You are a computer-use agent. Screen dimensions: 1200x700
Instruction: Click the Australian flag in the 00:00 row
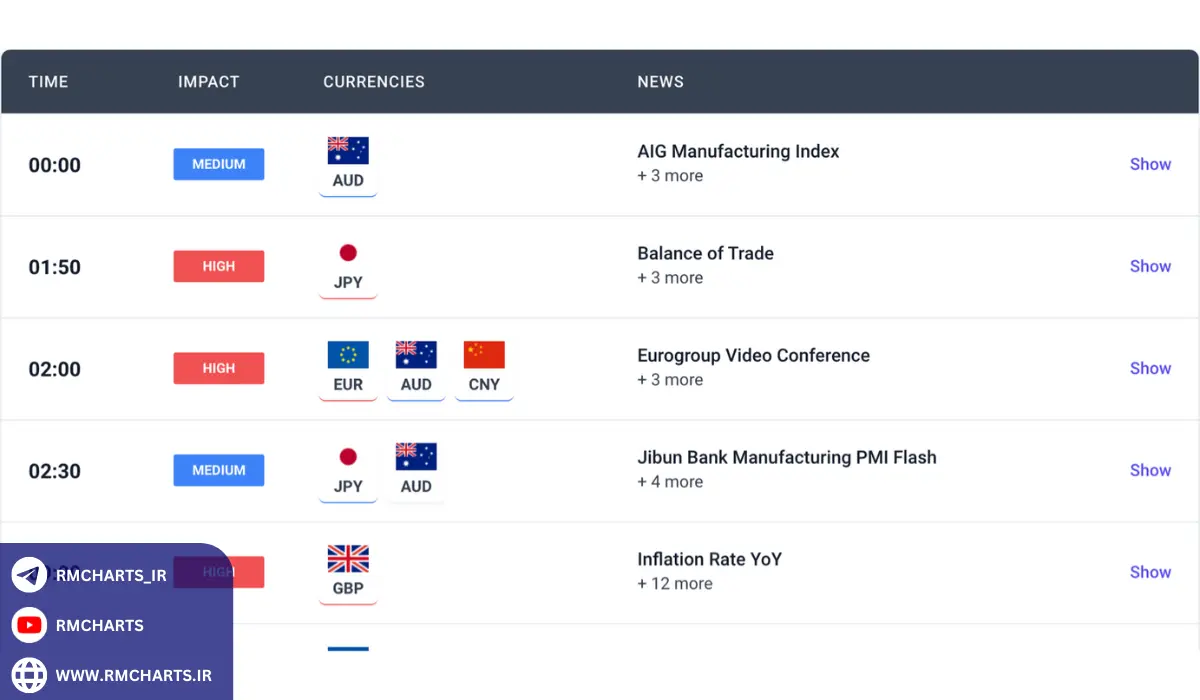(x=348, y=151)
